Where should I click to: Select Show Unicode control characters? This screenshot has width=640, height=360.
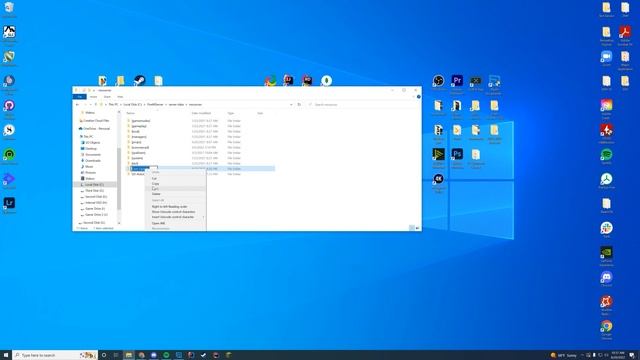tap(176, 212)
